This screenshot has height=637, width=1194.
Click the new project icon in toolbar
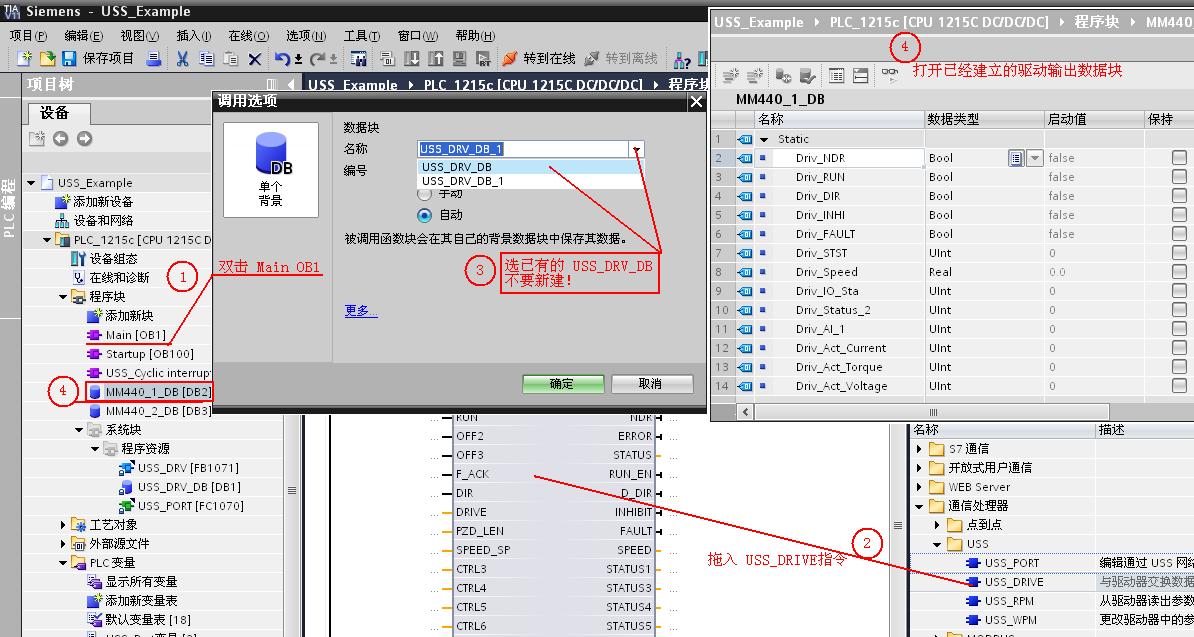[24, 59]
